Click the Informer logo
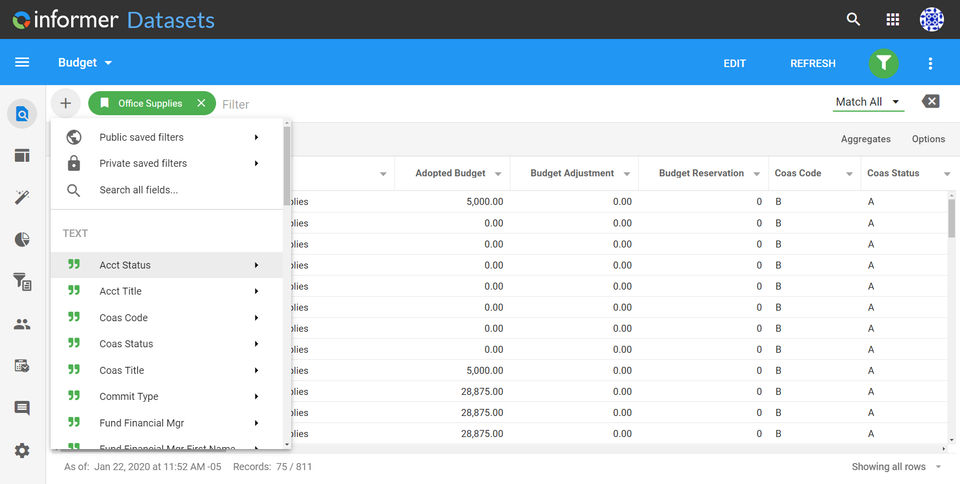The image size is (960, 484). (65, 20)
